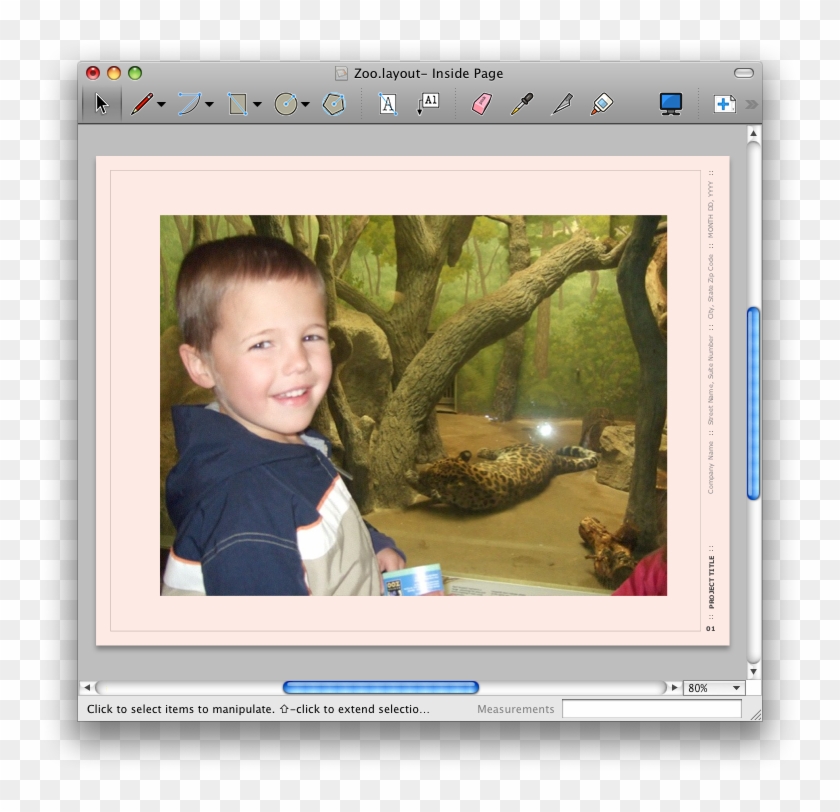Open the oval tool dropdown menu

click(x=304, y=105)
